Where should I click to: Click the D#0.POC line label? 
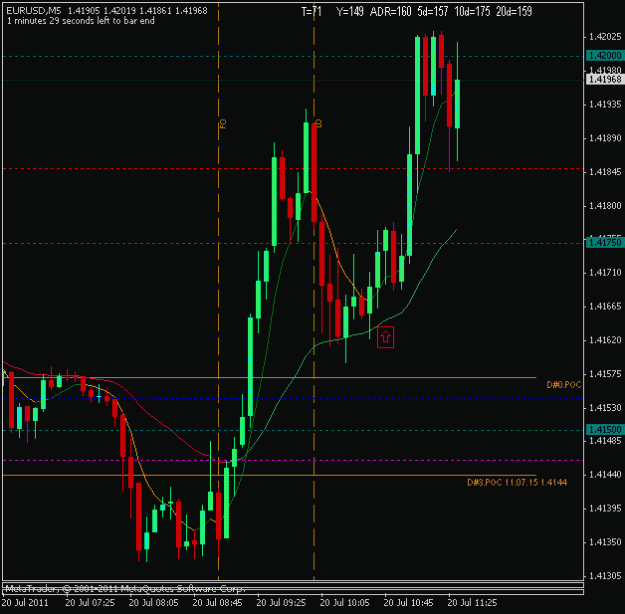click(564, 385)
